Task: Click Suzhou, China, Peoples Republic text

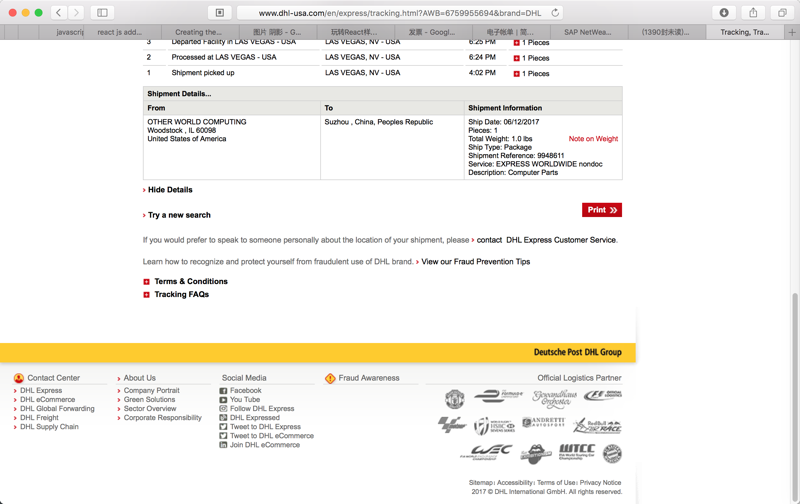Action: click(x=379, y=122)
